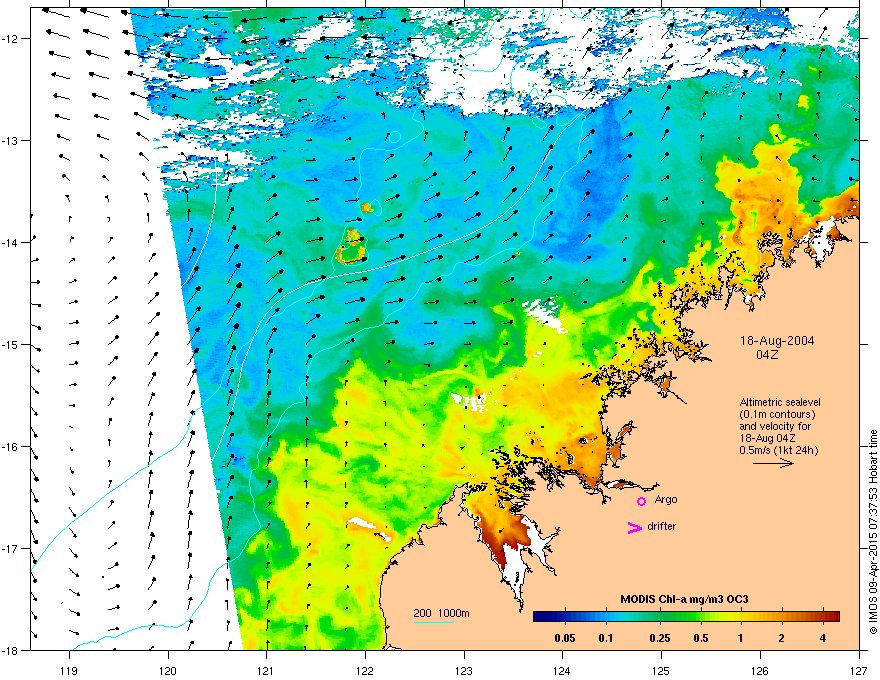
Task: Click the longitude axis label 121
Action: pos(267,670)
